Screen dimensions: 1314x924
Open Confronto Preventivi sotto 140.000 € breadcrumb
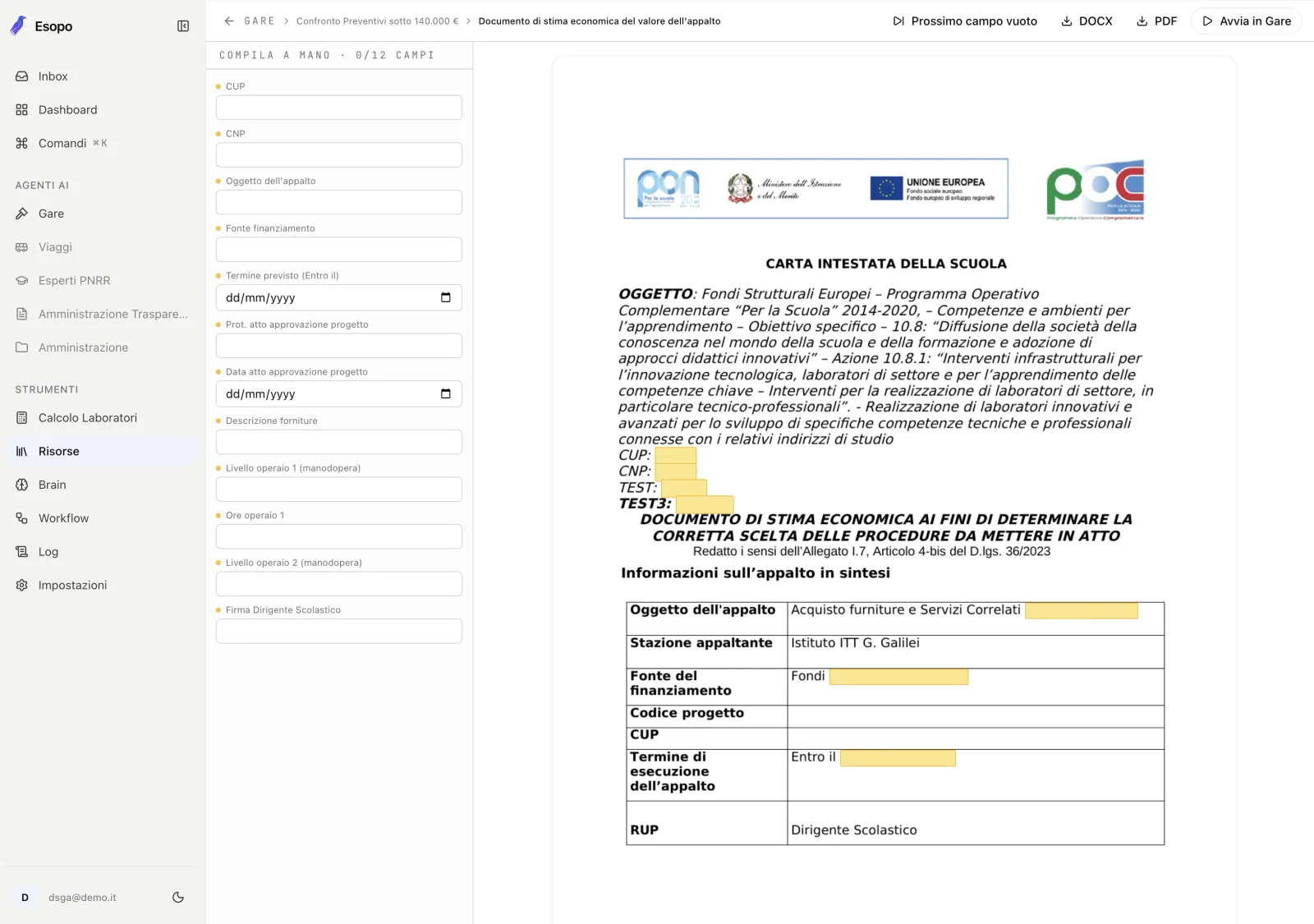[x=377, y=21]
